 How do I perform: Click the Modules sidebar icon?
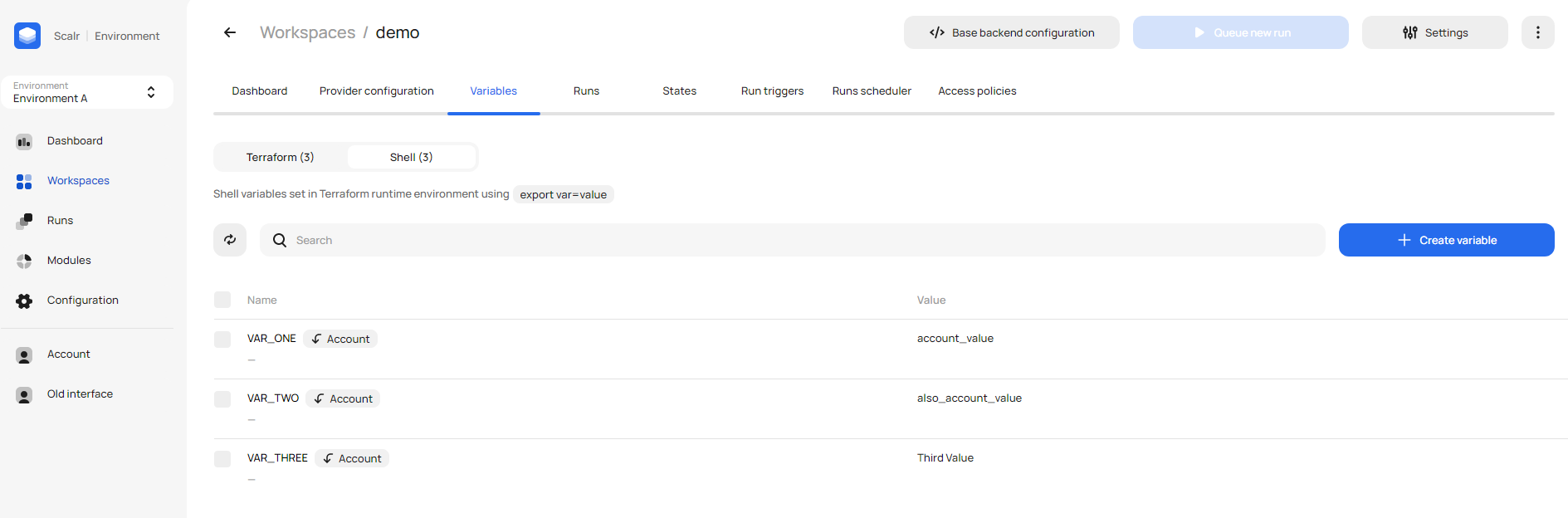point(24,261)
